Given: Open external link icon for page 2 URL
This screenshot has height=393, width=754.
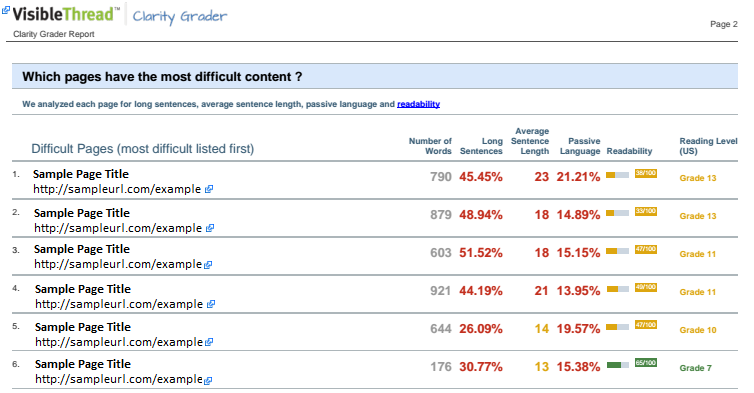Looking at the screenshot, I should coord(210,228).
